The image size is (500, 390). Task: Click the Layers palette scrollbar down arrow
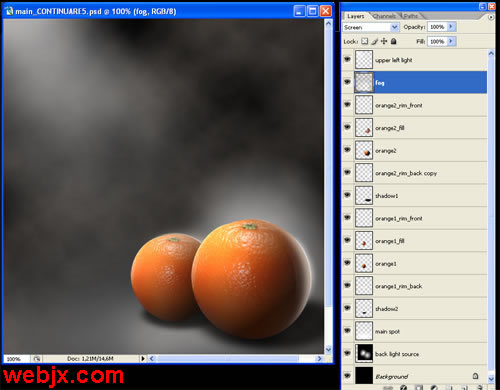pos(491,379)
